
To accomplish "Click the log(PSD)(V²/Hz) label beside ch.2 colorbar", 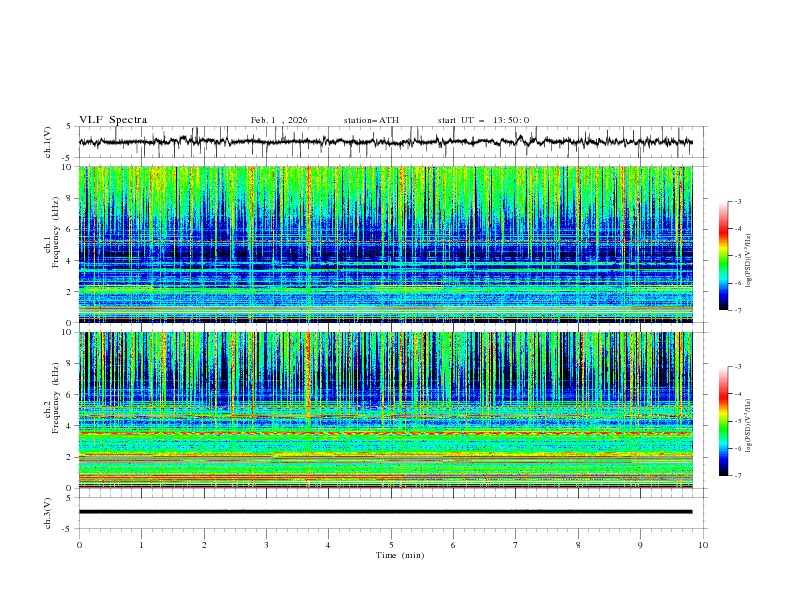I will [x=749, y=425].
